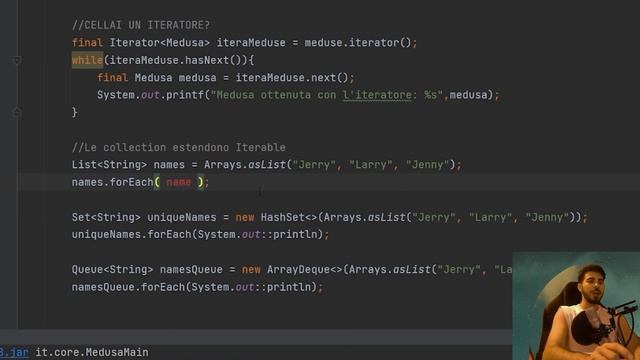Click names.forEach method call
640x360 pixels.
[x=112, y=182]
